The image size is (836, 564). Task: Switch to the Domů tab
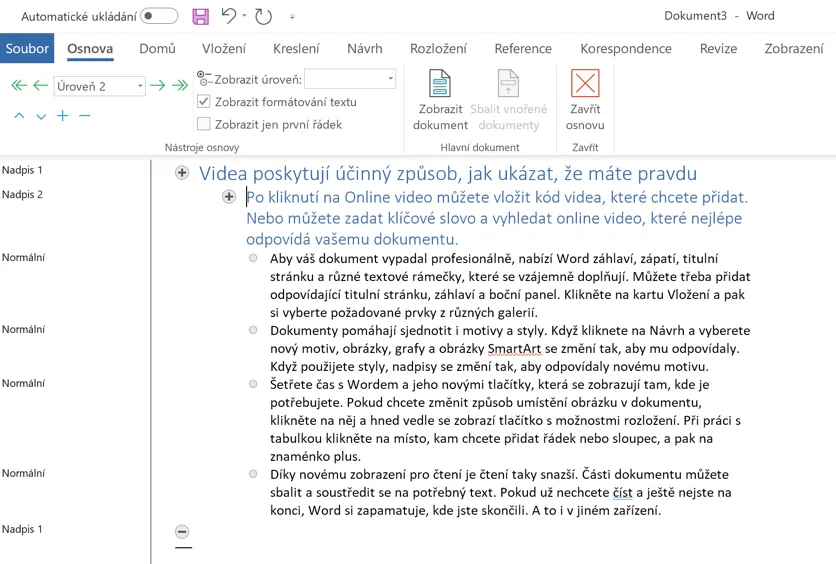pyautogui.click(x=157, y=49)
